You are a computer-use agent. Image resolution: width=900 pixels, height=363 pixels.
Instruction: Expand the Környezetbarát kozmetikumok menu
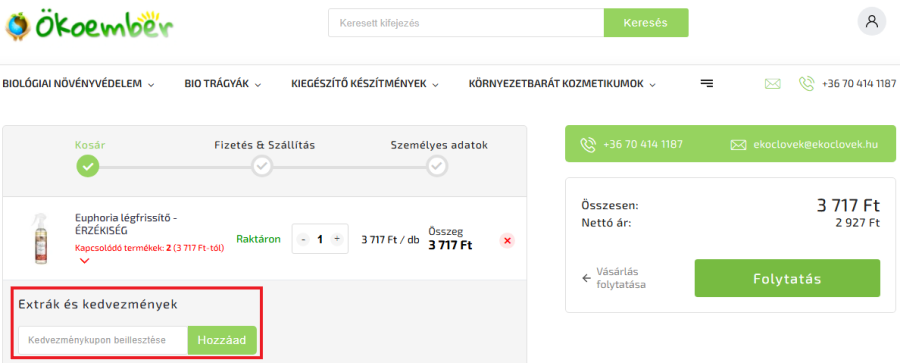point(562,84)
